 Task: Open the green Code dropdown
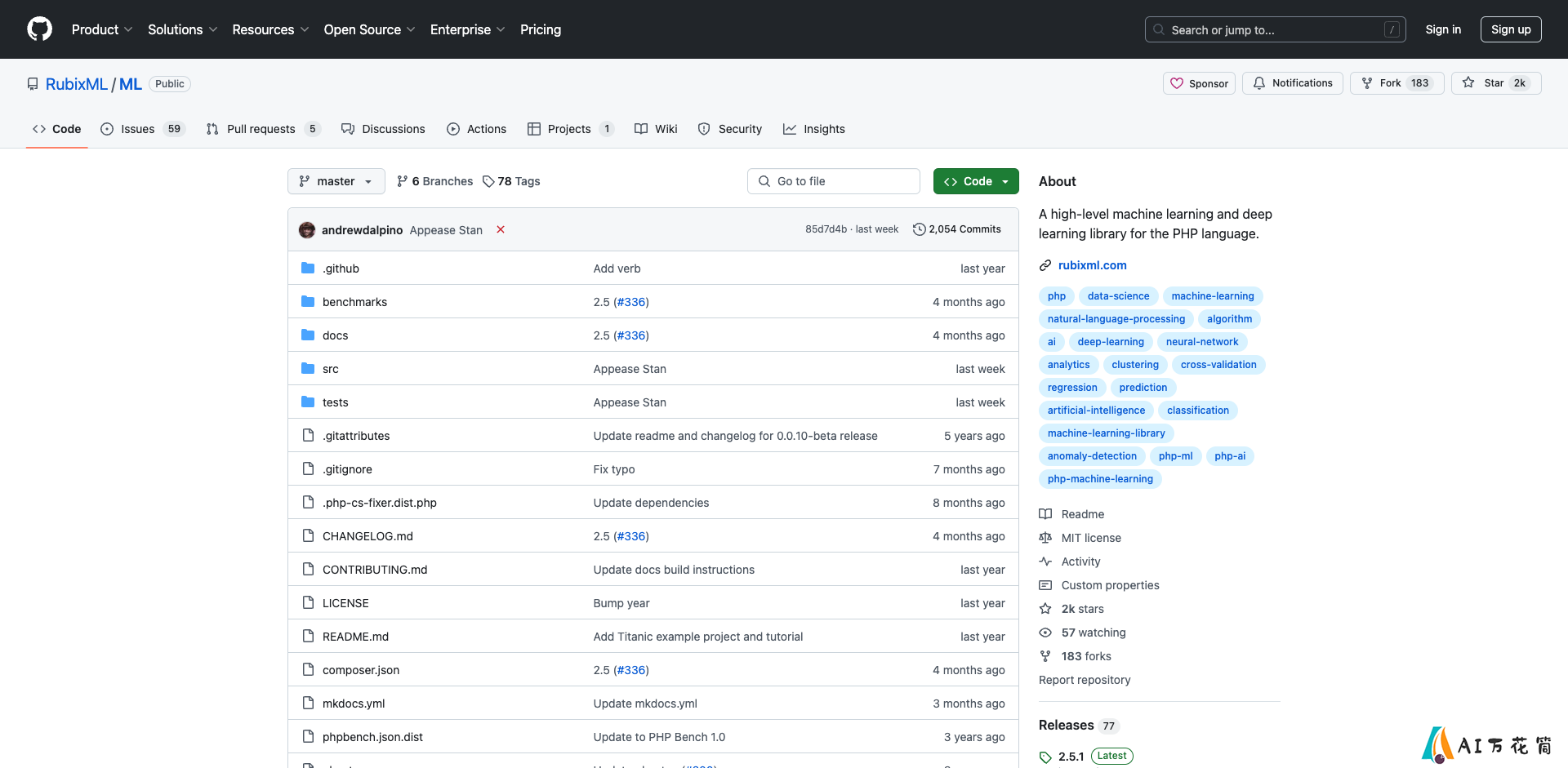coord(976,181)
